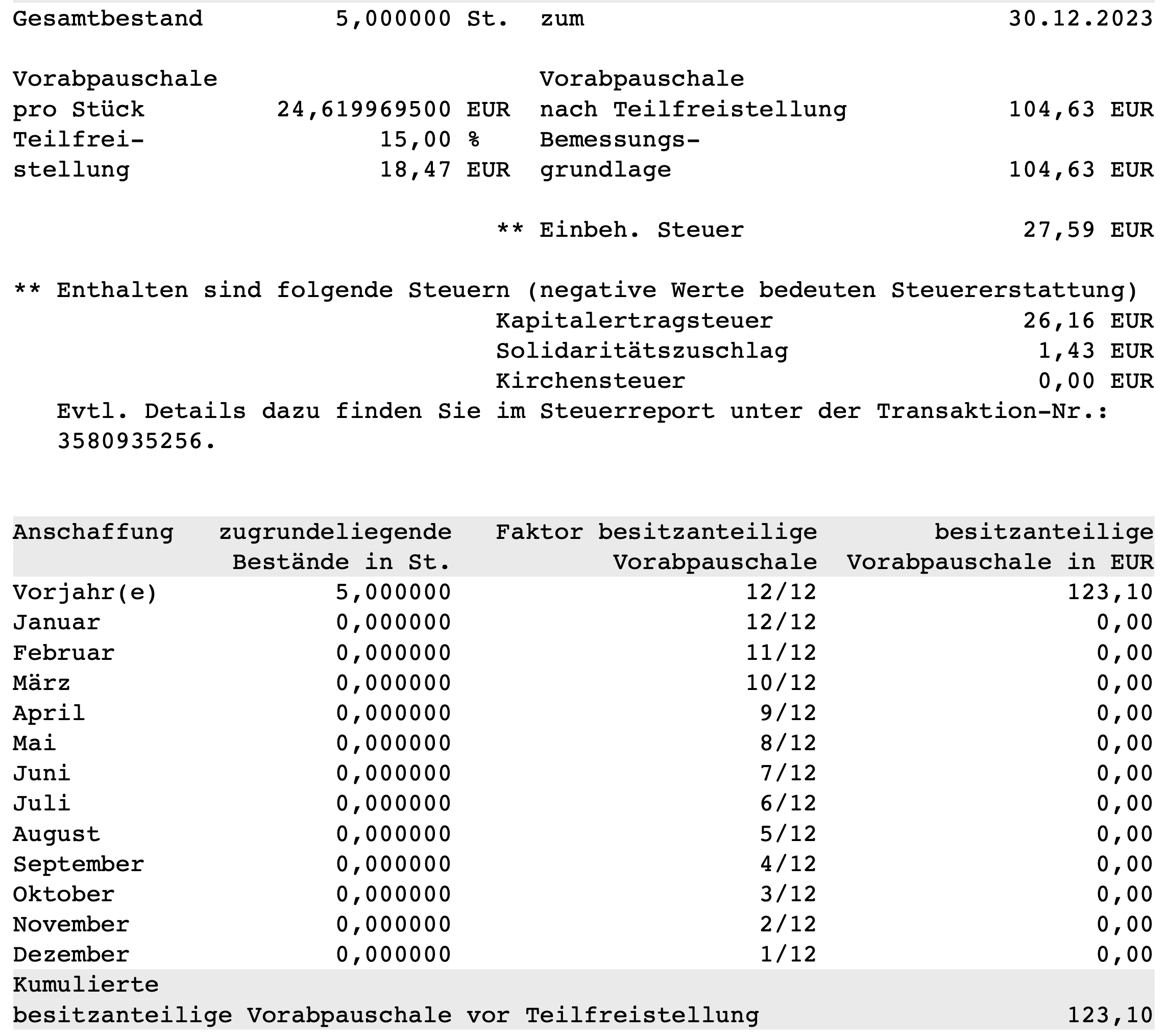Click the Bemessungsgrundlage amount 104,63 EUR

(x=1080, y=169)
